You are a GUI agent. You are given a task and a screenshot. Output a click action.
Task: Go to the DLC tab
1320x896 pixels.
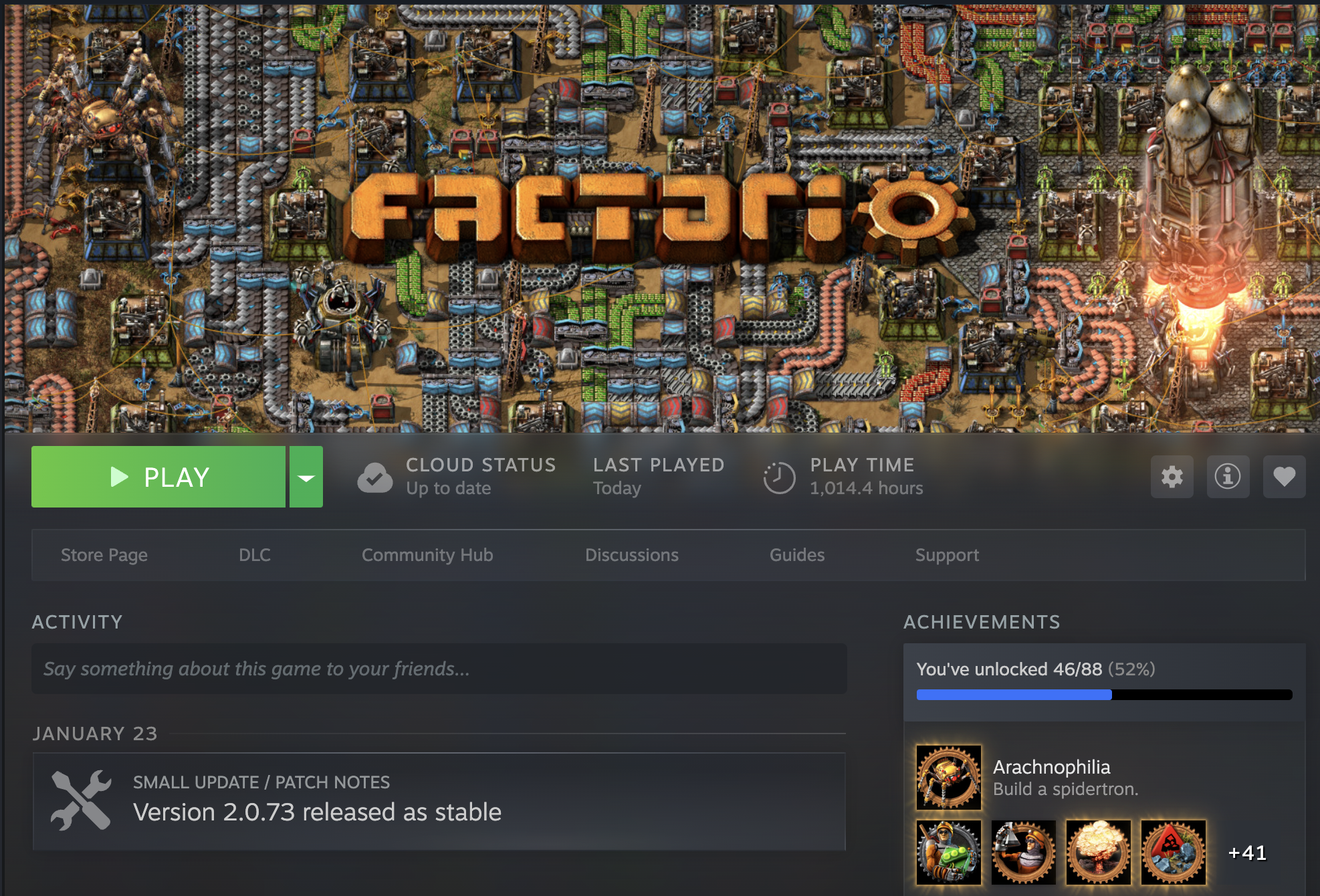pos(255,555)
